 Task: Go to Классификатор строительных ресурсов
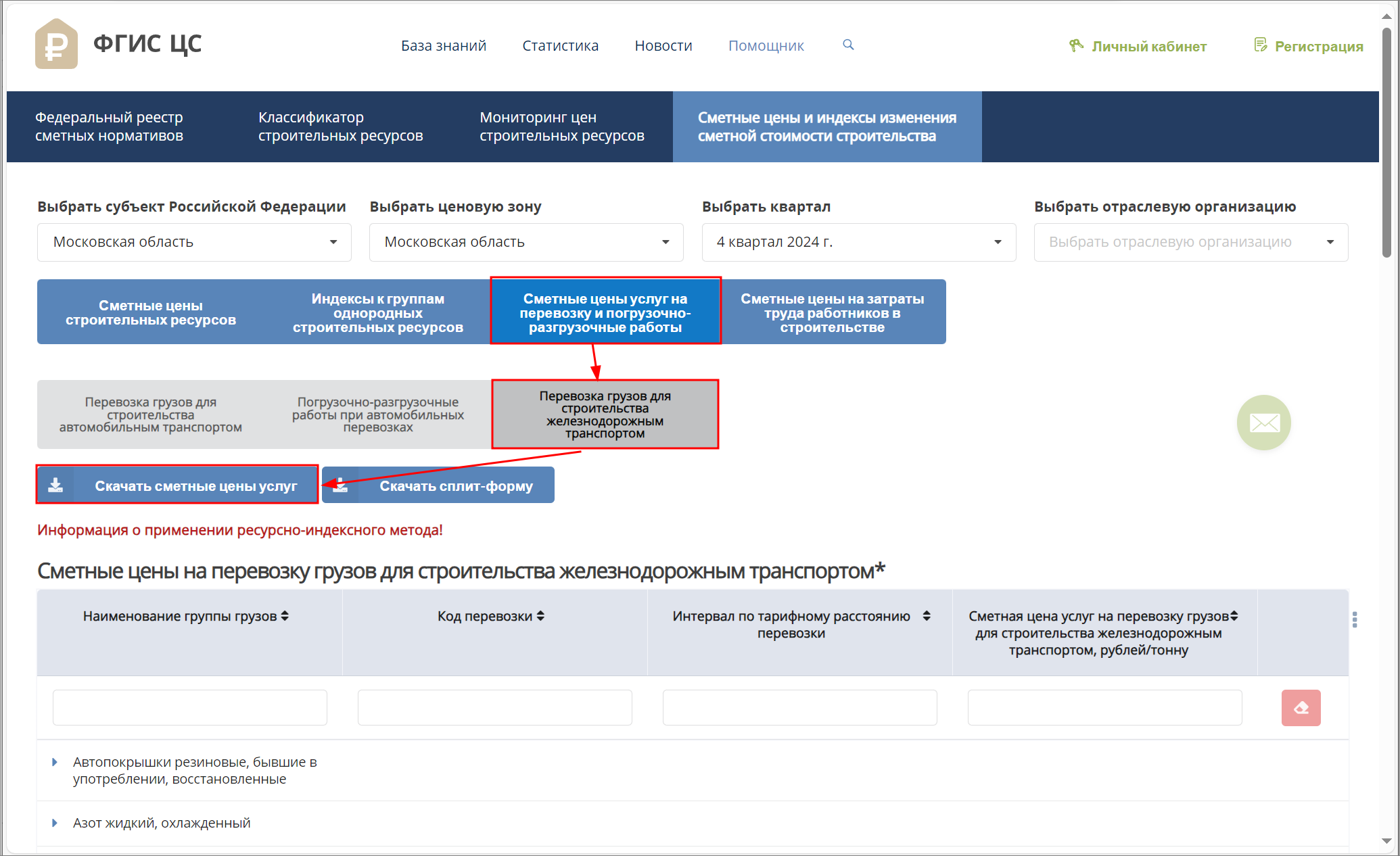pyautogui.click(x=340, y=126)
